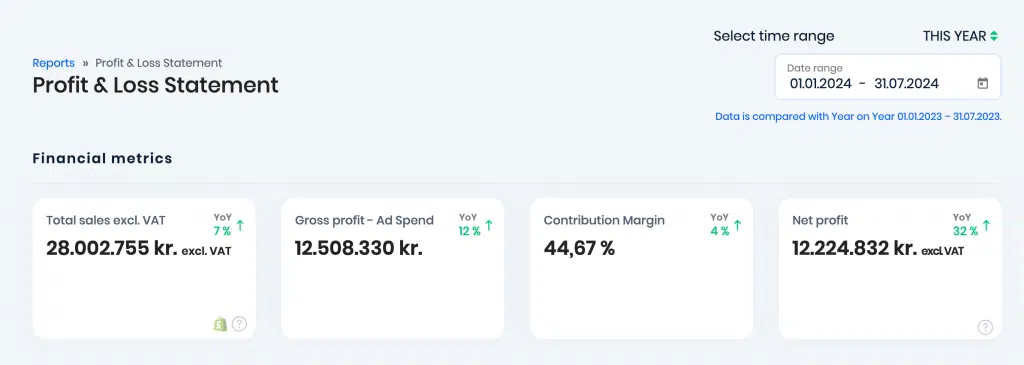1024x365 pixels.
Task: Go to Reports breadcrumb link
Action: coord(54,63)
